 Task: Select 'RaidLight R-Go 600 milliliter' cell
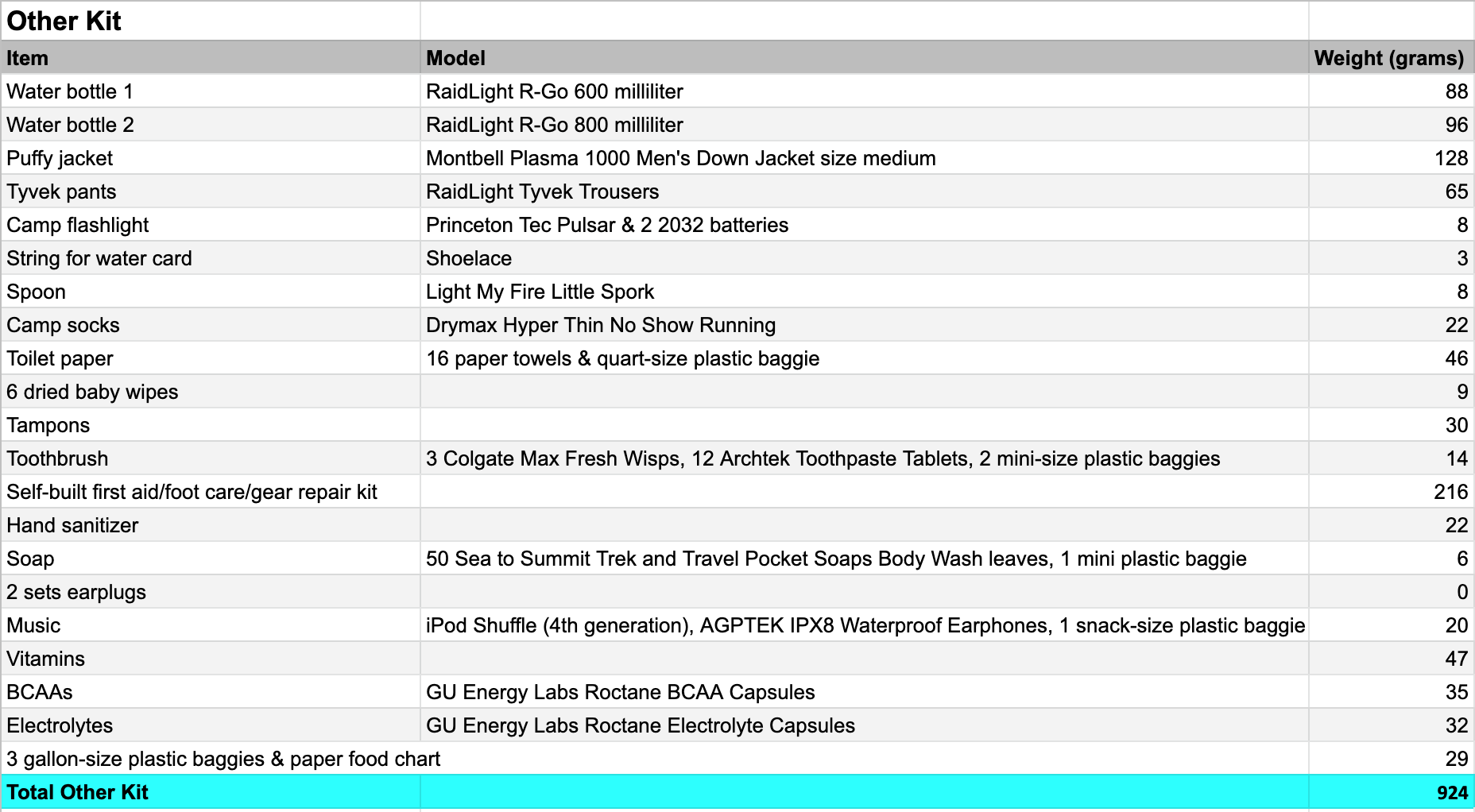864,91
